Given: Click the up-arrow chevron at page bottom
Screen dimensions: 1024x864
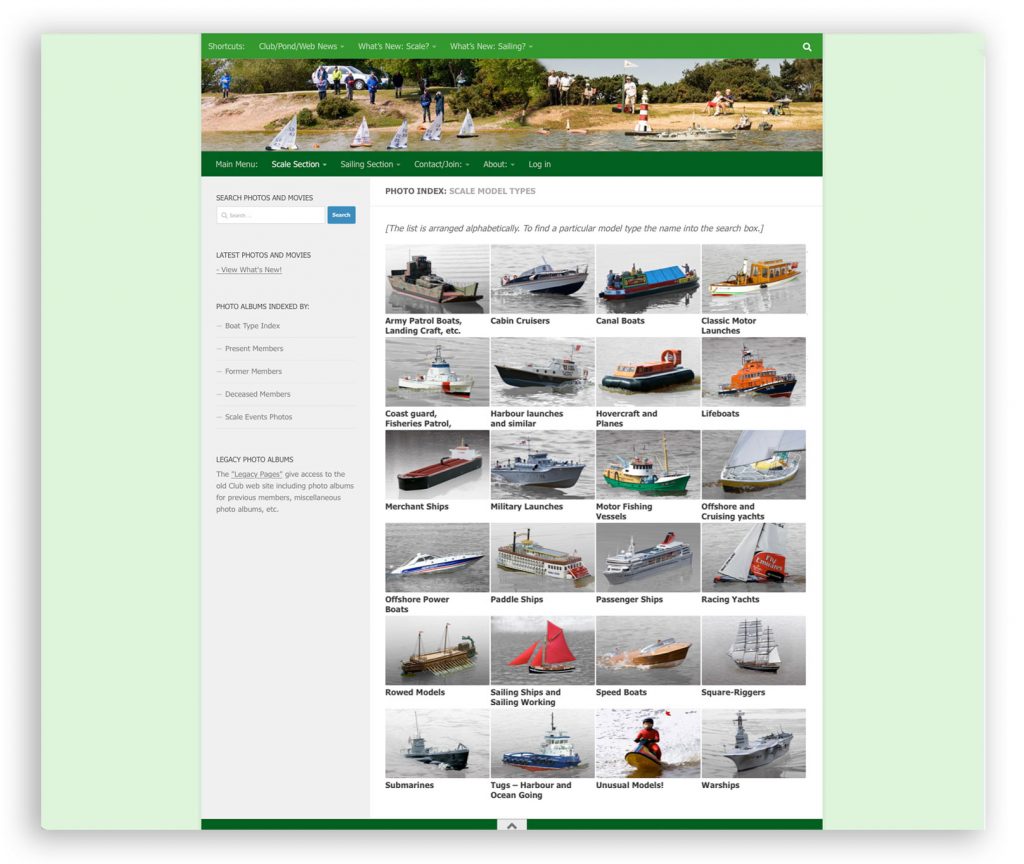Looking at the screenshot, I should 511,826.
